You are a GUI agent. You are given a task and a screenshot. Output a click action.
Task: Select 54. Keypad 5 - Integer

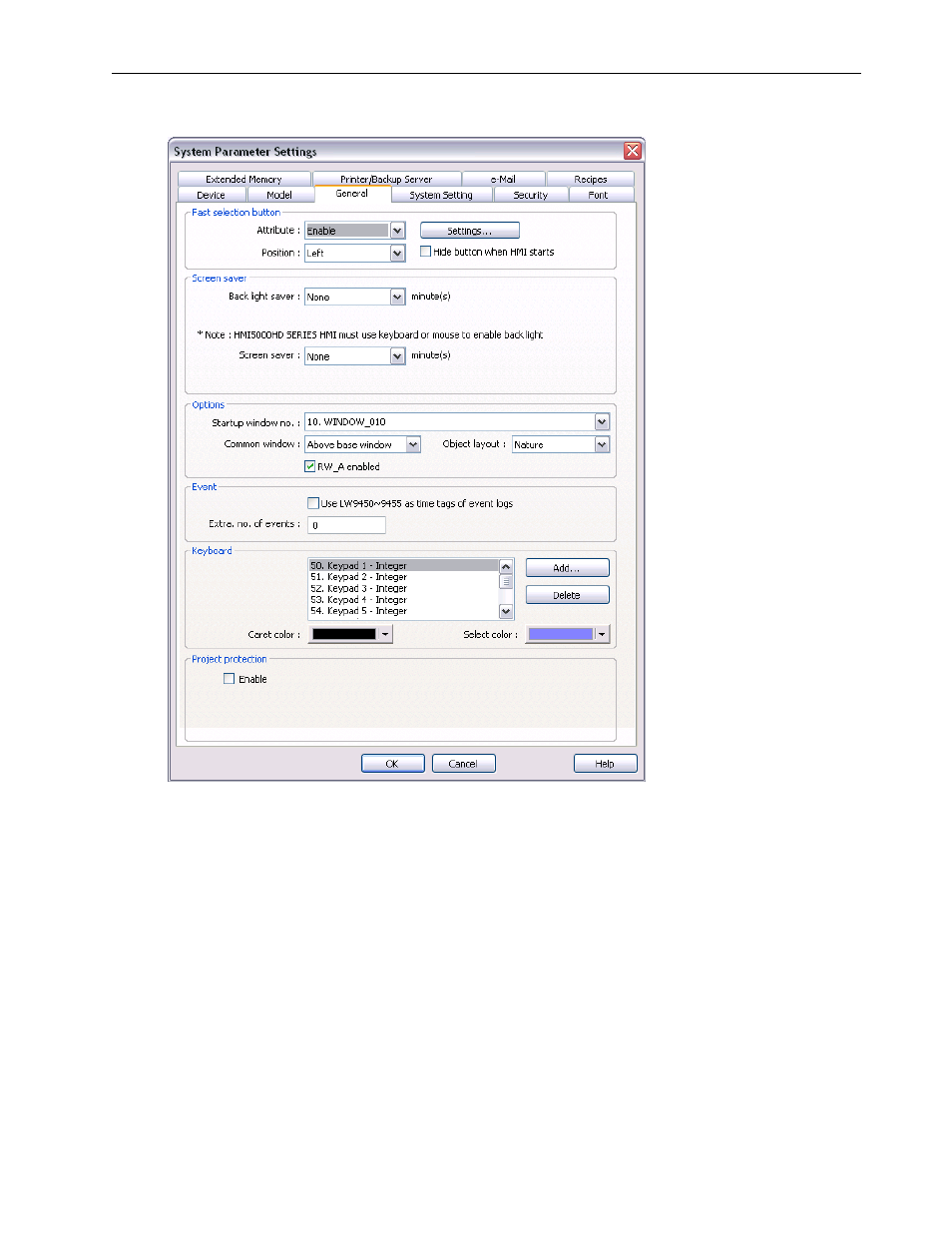403,611
